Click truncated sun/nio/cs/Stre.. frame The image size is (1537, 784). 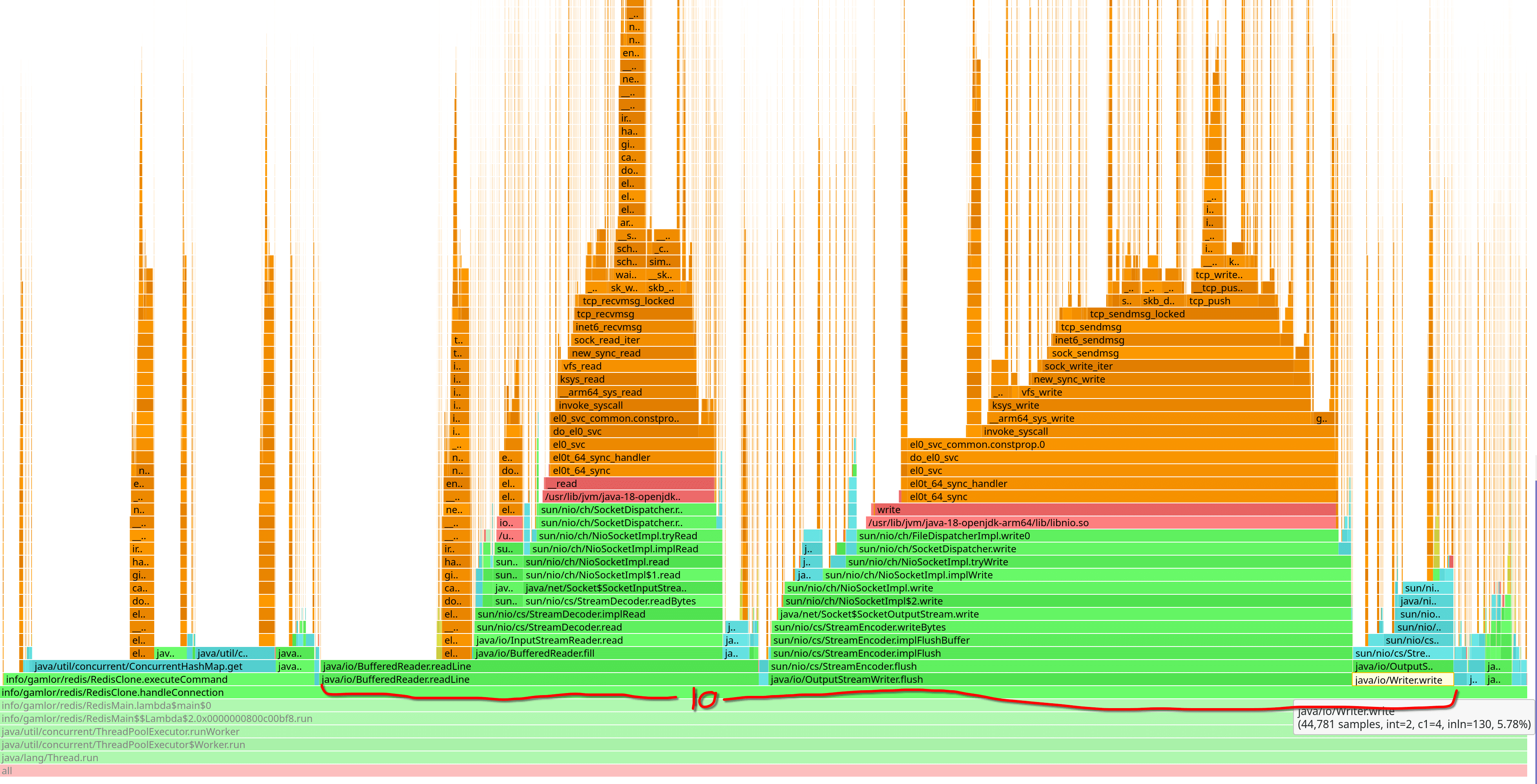[1403, 653]
